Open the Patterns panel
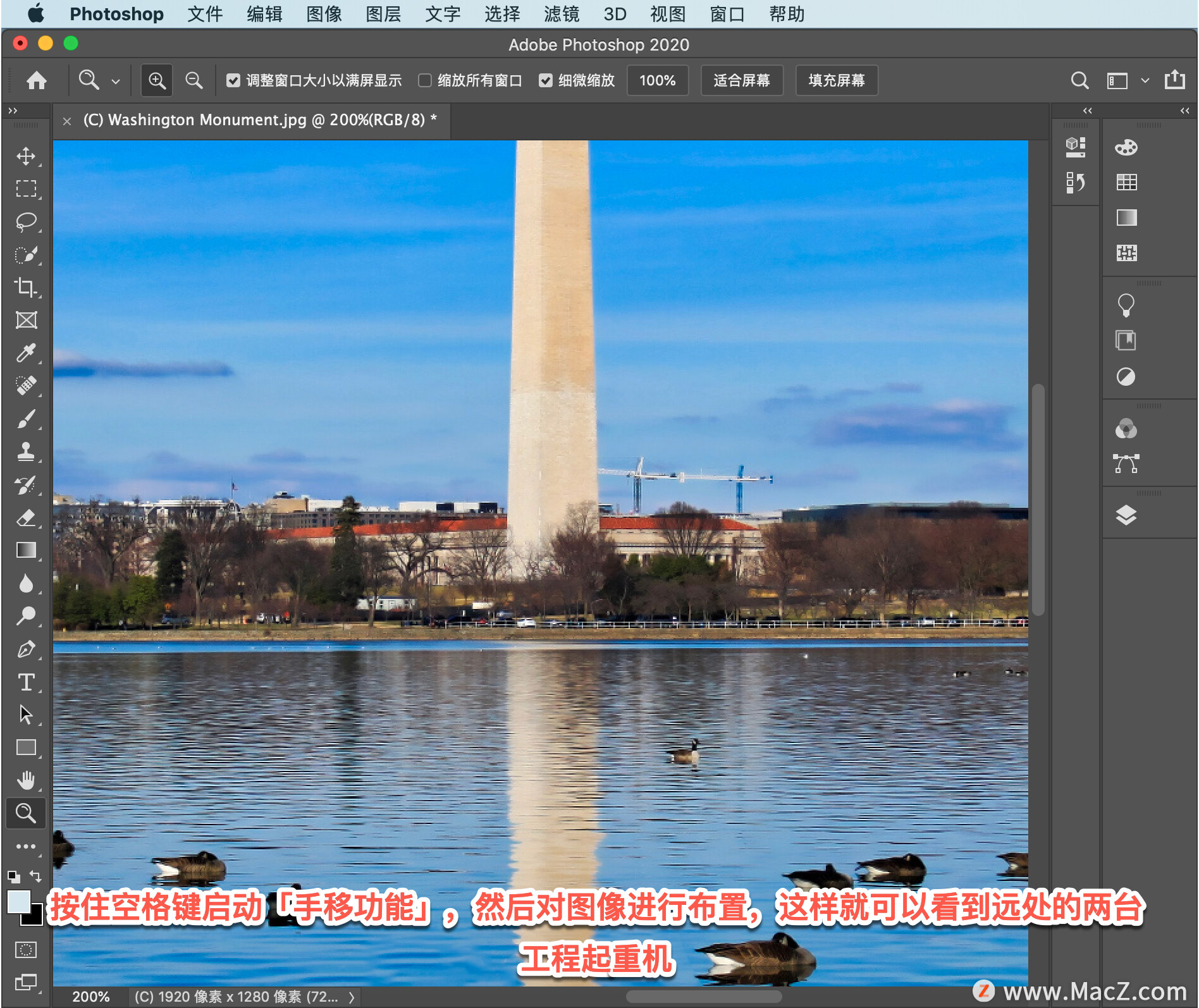 pos(1126,253)
